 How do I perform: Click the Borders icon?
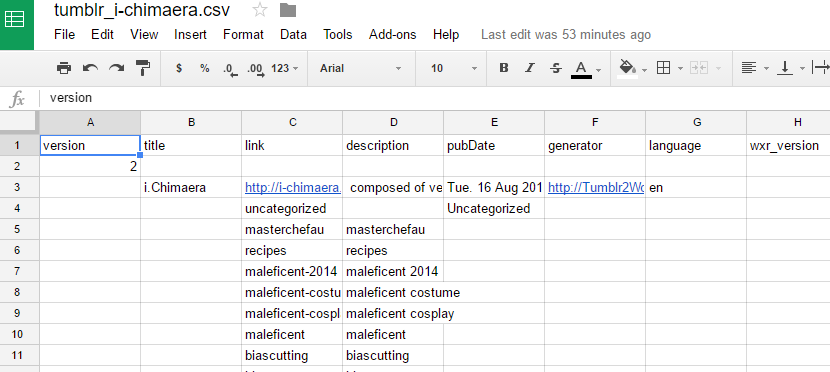click(x=663, y=68)
